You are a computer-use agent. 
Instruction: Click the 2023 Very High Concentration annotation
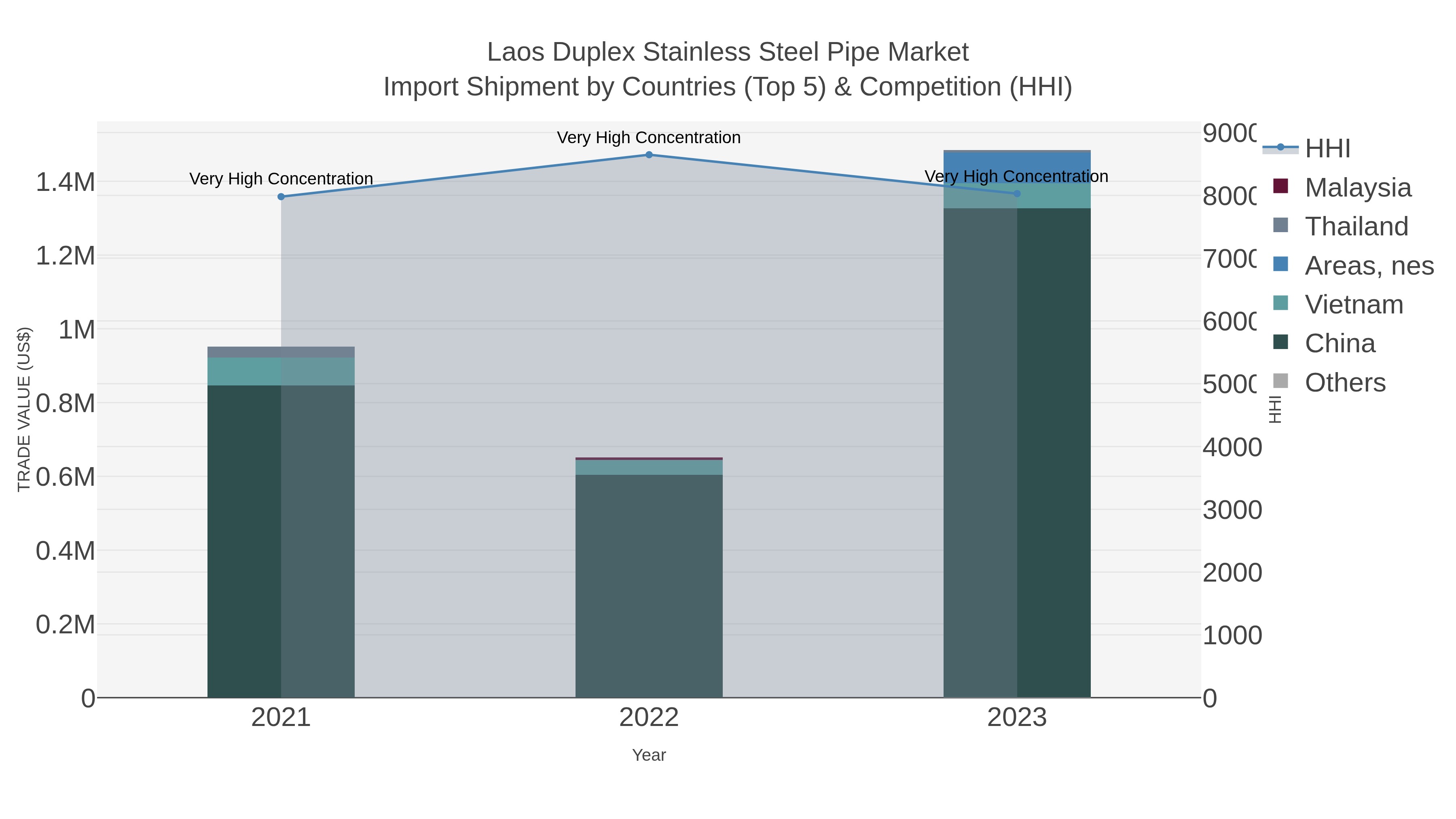(x=1016, y=176)
